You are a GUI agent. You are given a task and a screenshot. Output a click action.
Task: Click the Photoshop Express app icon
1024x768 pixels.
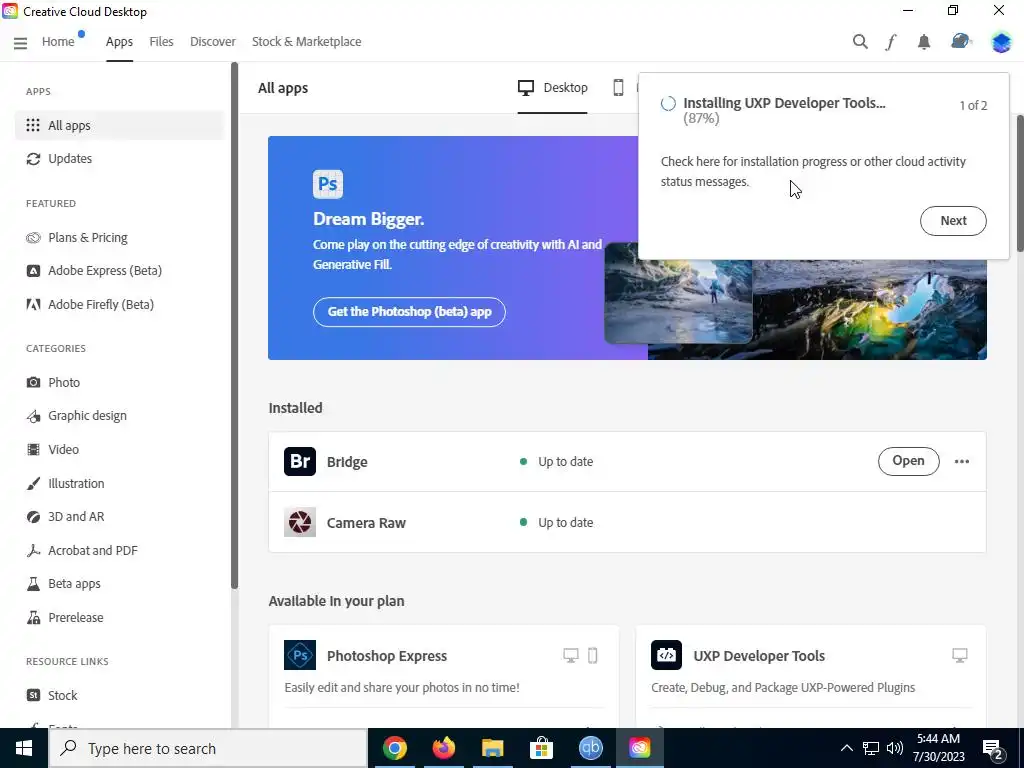pos(300,655)
